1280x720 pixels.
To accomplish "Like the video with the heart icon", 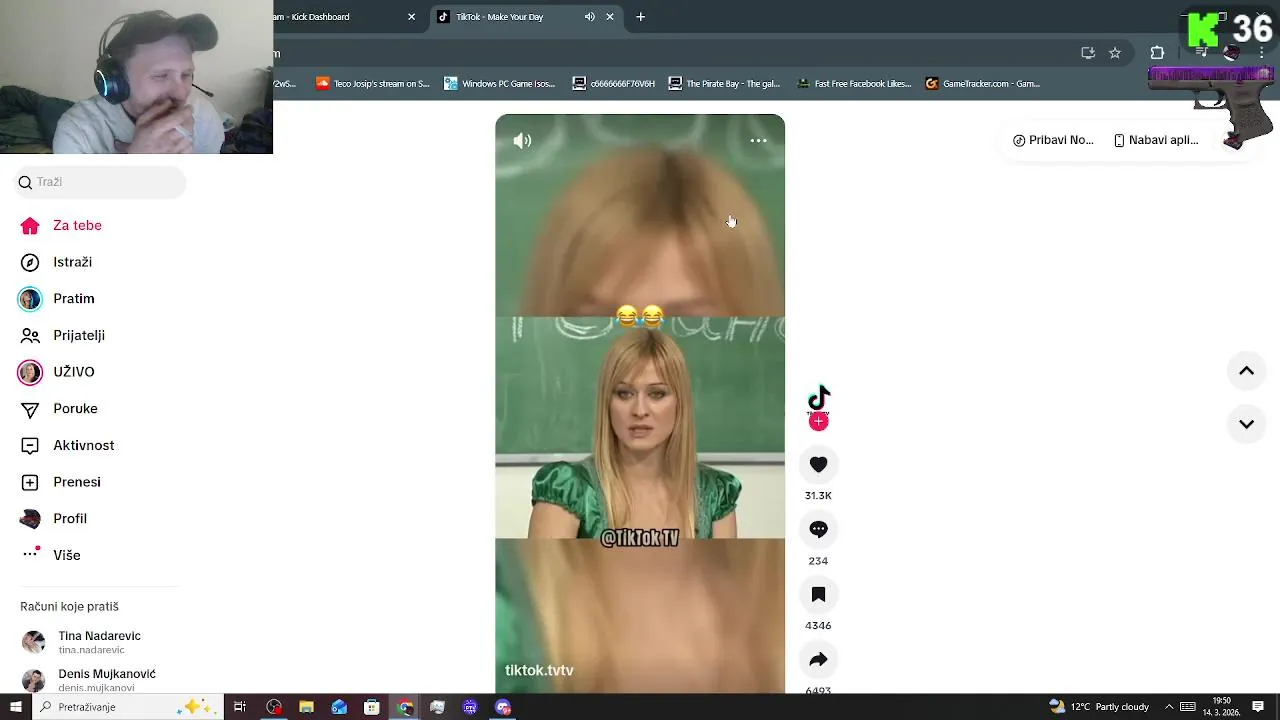I will [818, 464].
